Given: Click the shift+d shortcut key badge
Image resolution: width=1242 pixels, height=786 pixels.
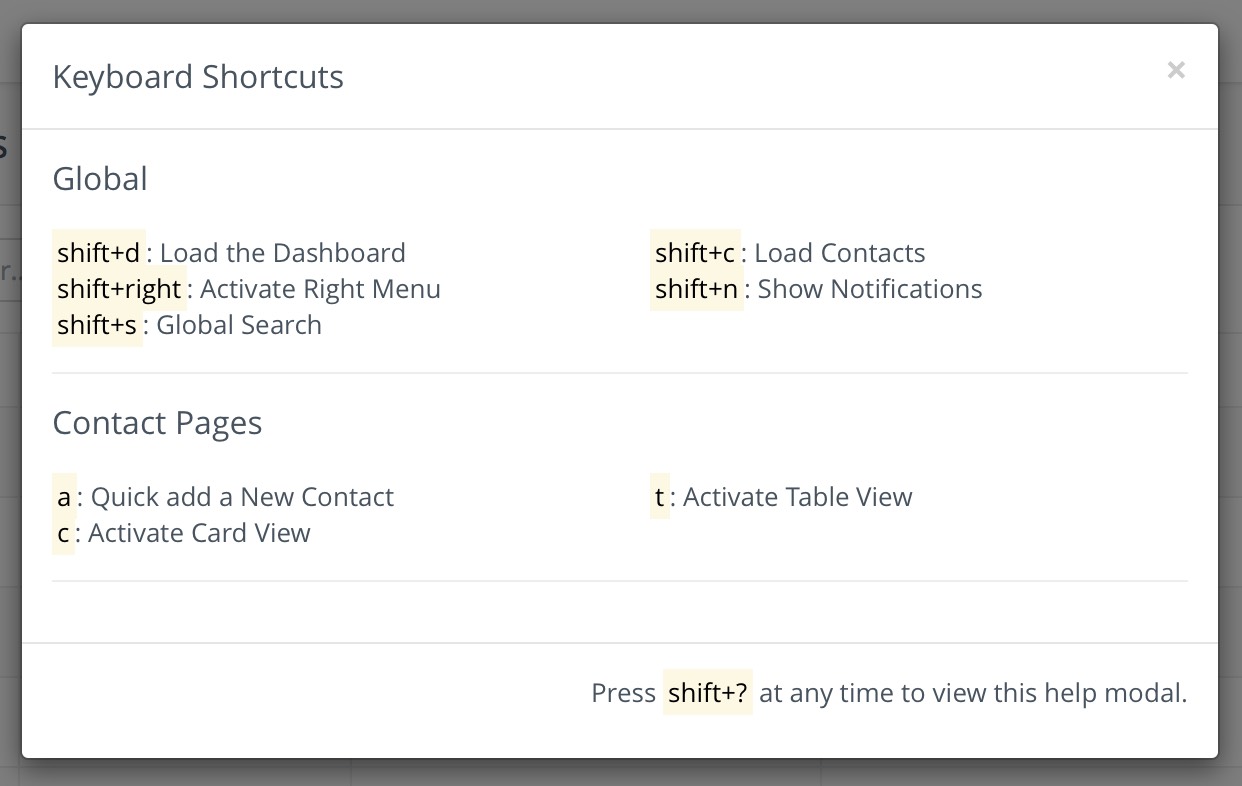Looking at the screenshot, I should 98,252.
